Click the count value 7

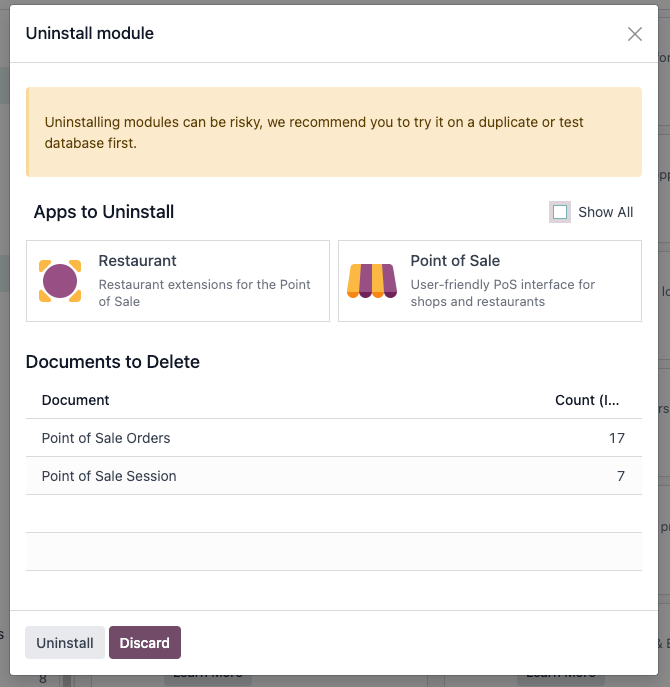pos(620,476)
